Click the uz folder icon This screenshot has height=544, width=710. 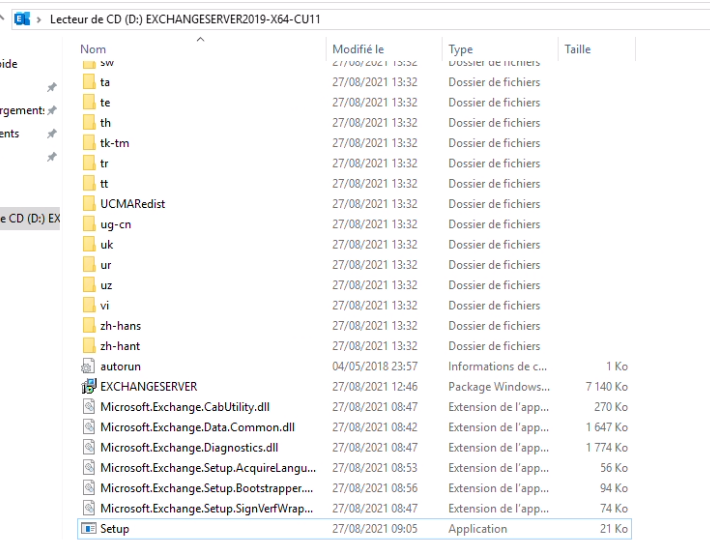coord(89,285)
